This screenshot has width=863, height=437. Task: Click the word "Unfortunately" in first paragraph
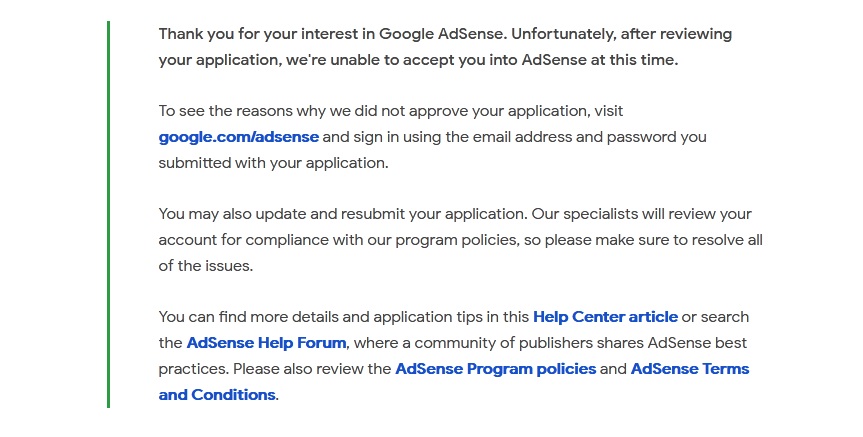[564, 34]
